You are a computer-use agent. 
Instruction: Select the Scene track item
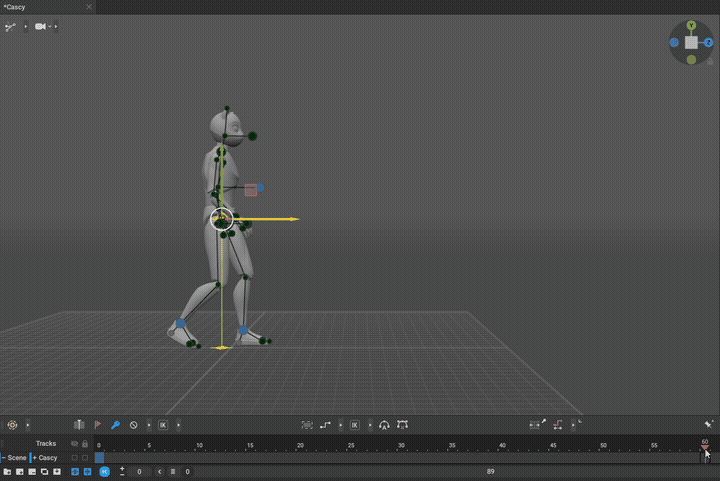click(17, 458)
